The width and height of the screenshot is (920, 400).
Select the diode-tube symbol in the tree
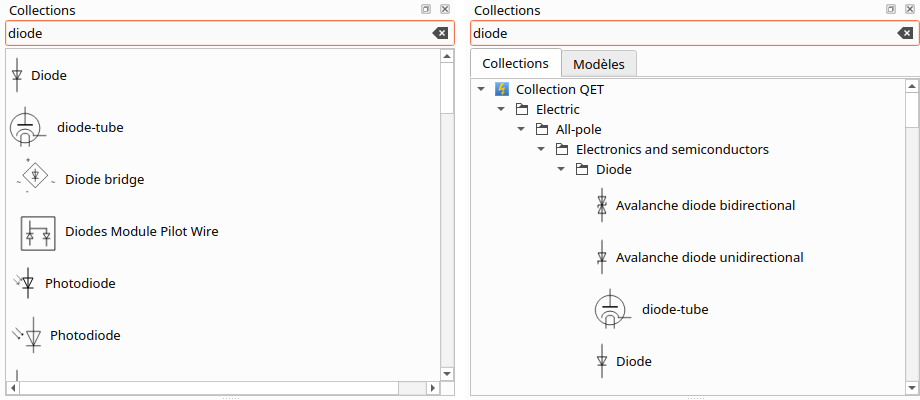(613, 309)
